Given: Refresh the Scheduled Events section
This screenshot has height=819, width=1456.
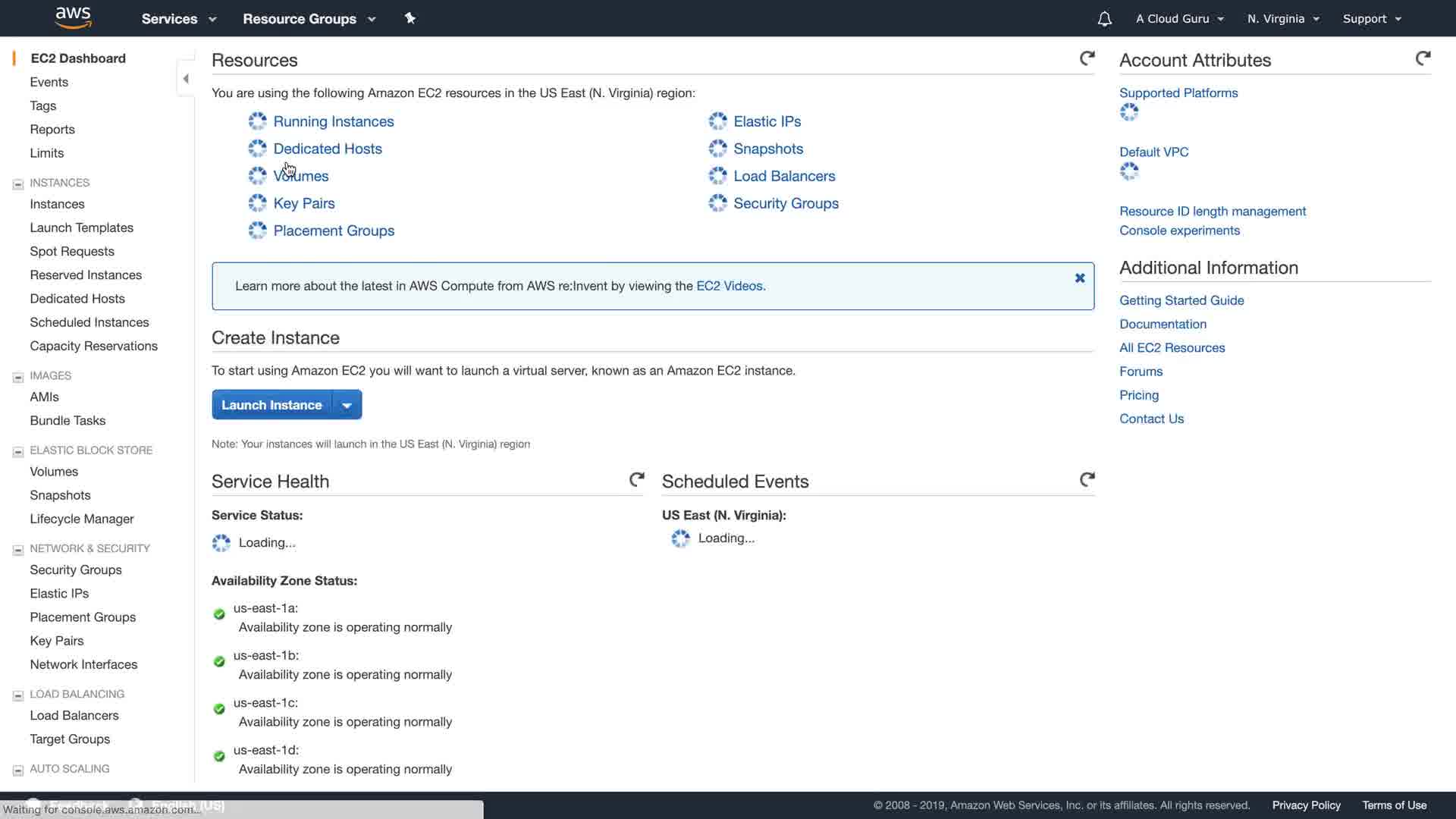Looking at the screenshot, I should coord(1087,479).
